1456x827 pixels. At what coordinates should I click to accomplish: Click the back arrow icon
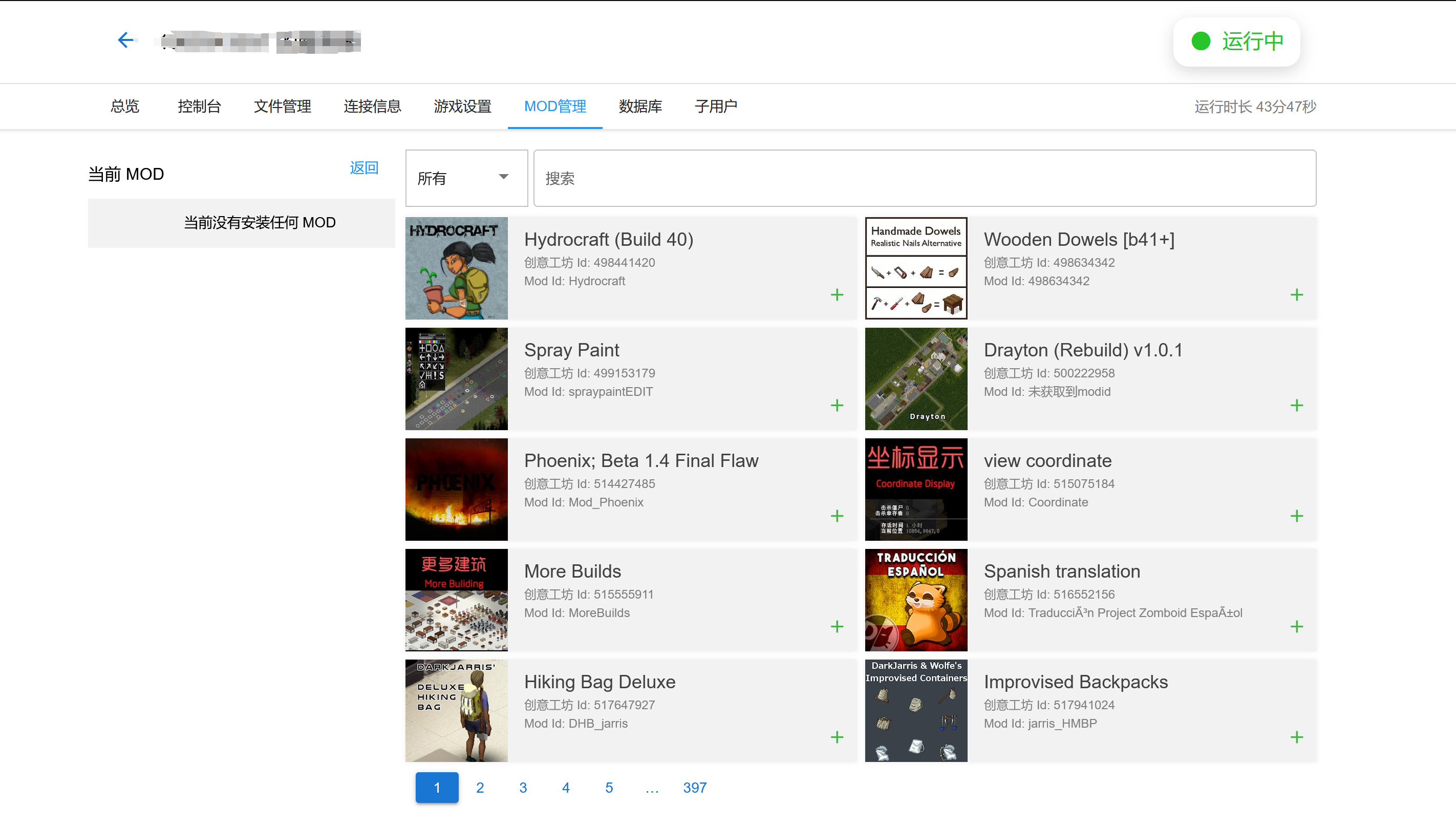point(125,40)
